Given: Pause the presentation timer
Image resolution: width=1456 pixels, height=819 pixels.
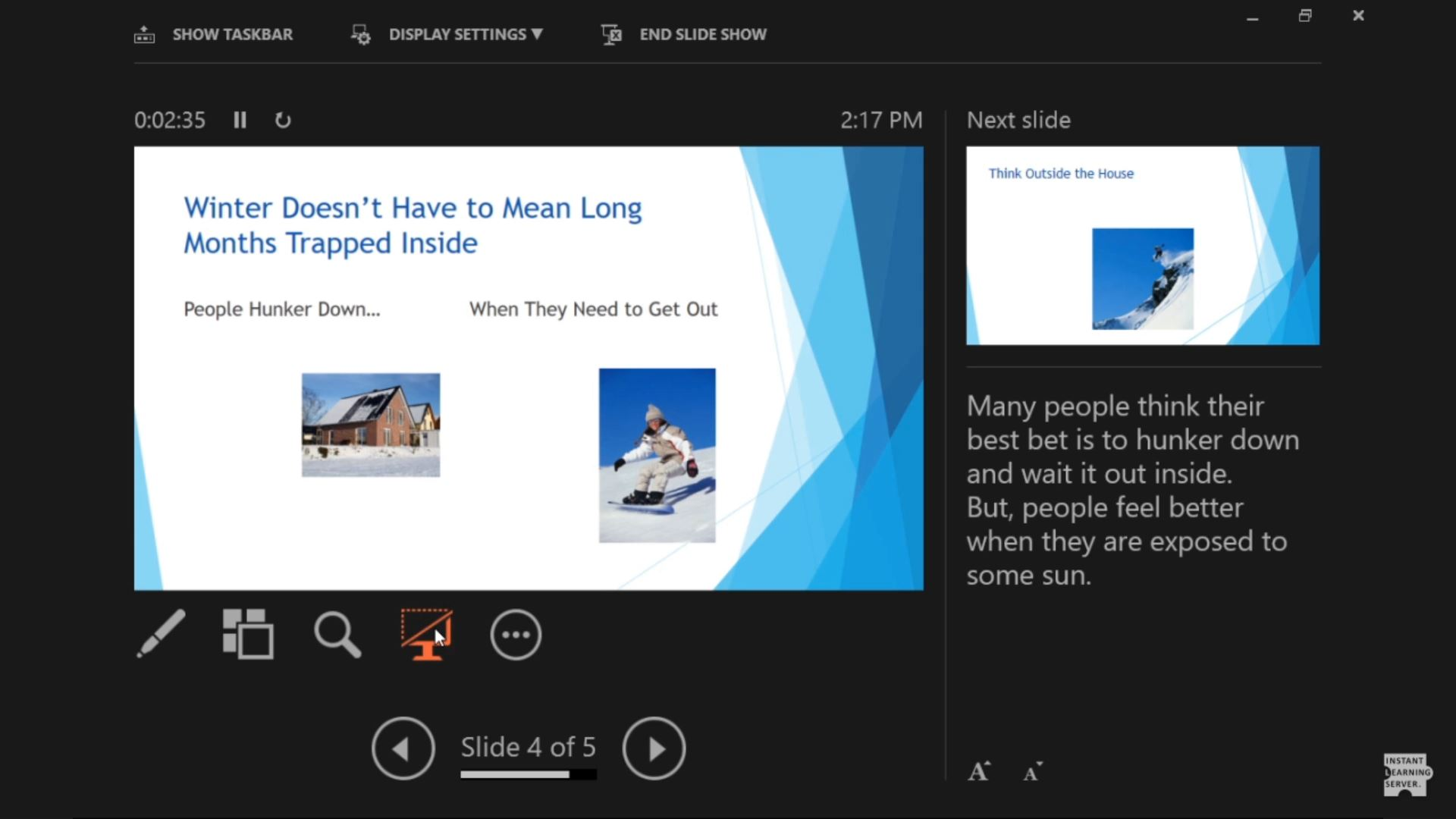Looking at the screenshot, I should (x=240, y=120).
